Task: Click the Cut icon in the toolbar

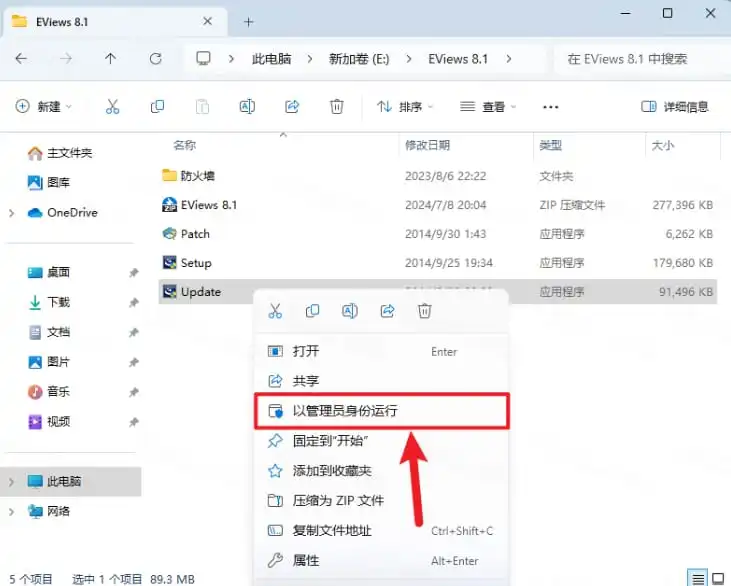Action: pyautogui.click(x=112, y=107)
